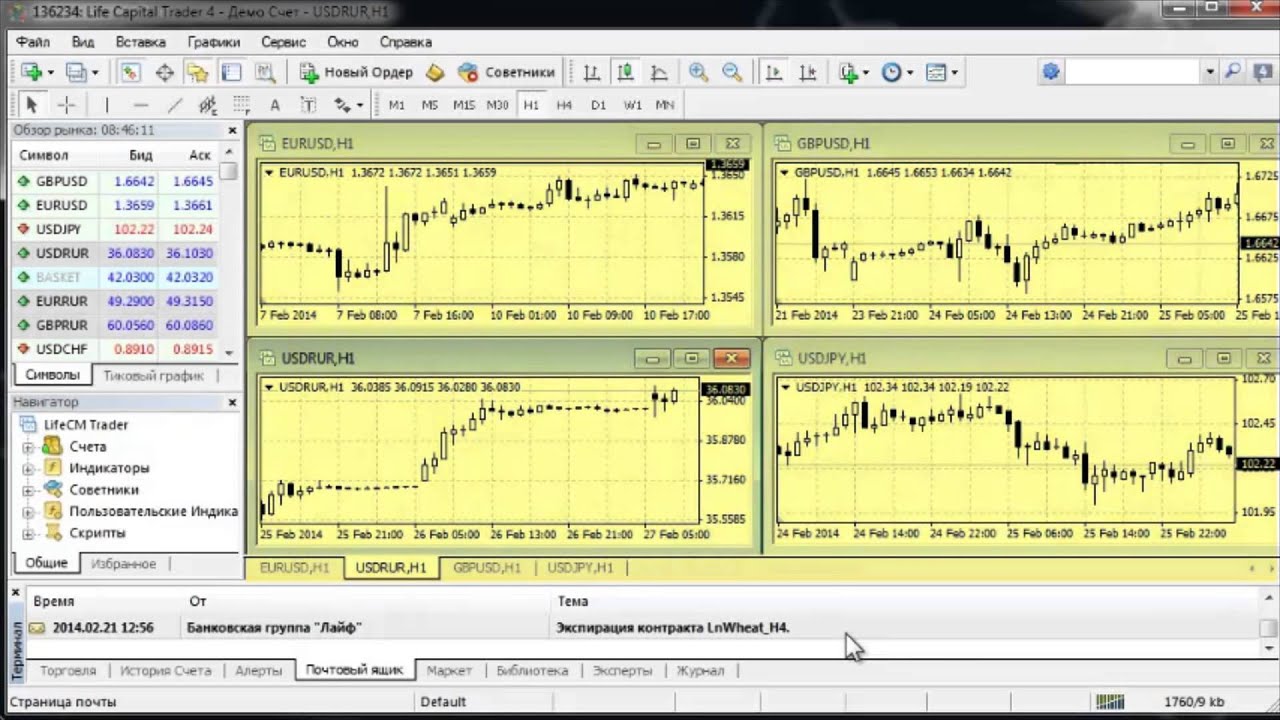Select the text label tool
The width and height of the screenshot is (1280, 720).
[308, 104]
